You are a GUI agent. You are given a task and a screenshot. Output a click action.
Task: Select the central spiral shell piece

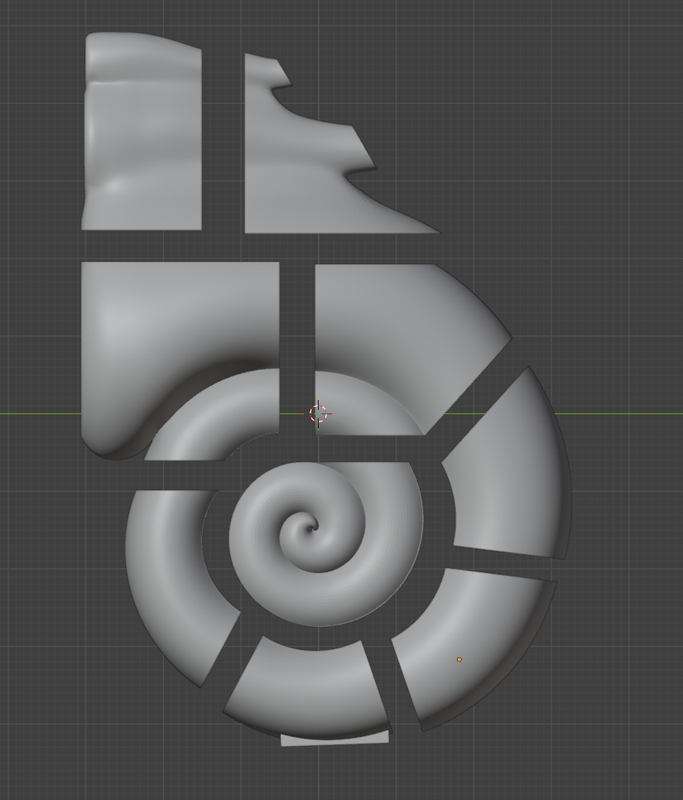pos(325,543)
